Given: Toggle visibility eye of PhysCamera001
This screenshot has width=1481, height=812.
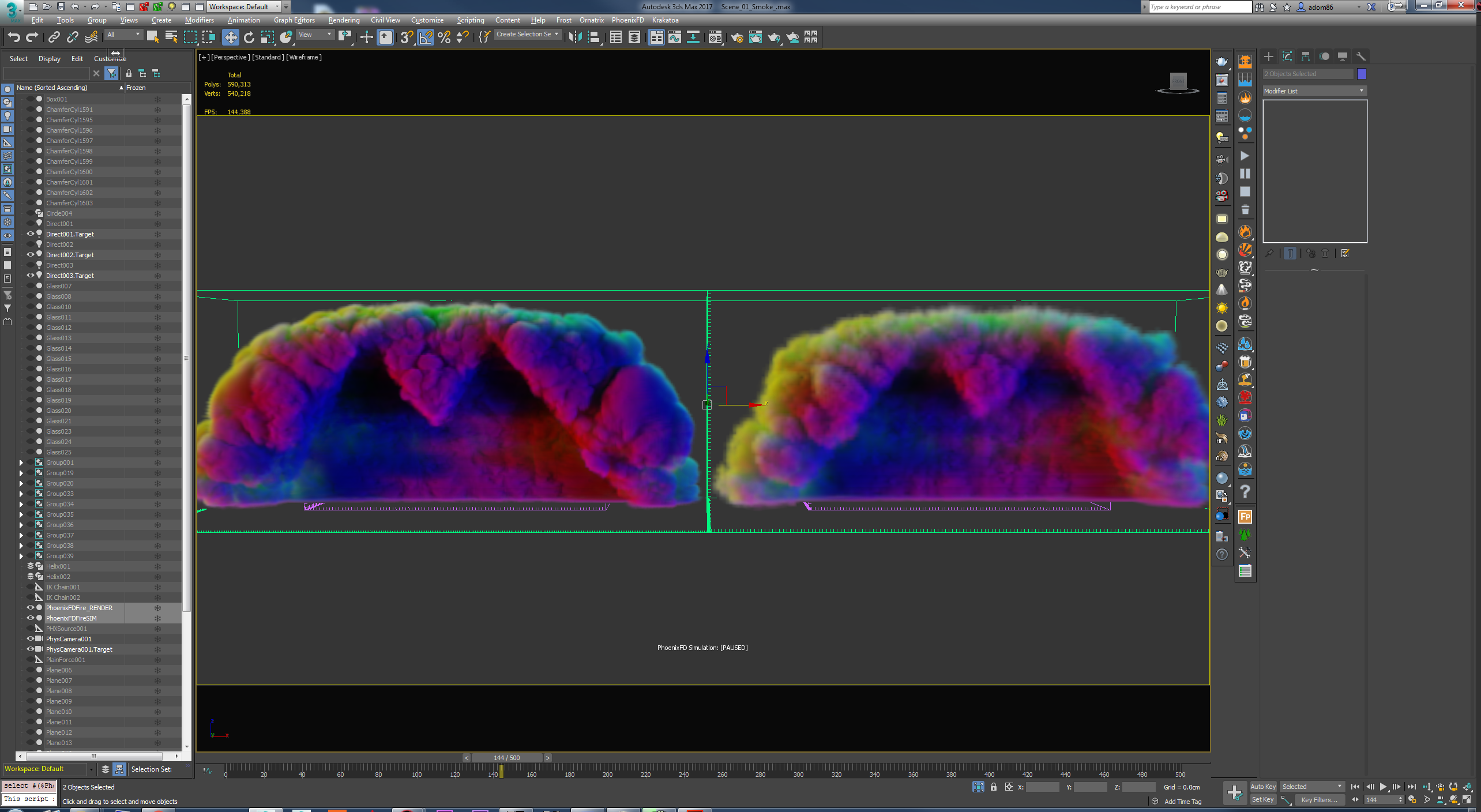Looking at the screenshot, I should click(31, 639).
